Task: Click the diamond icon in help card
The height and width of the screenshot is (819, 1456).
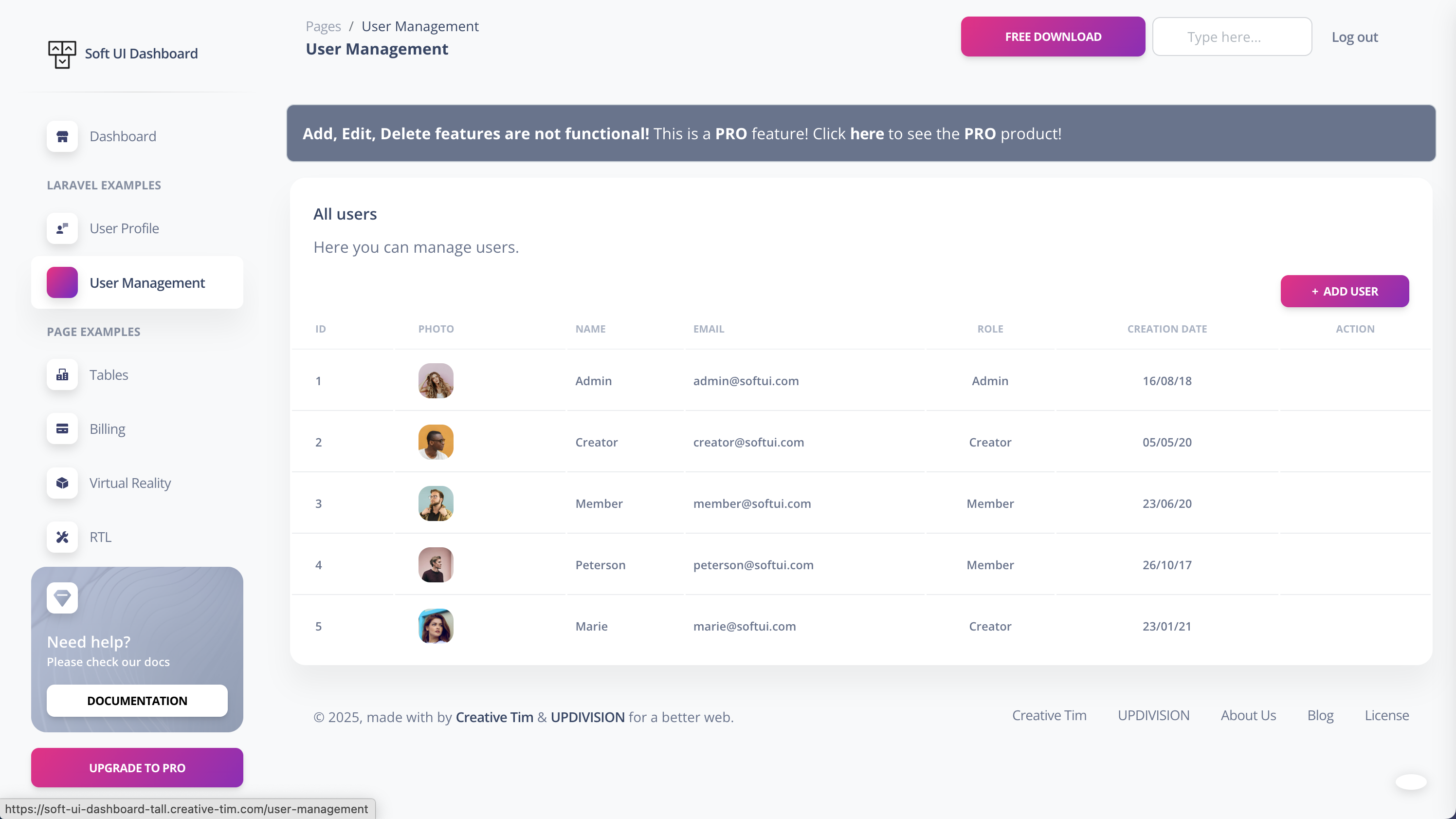Action: [62, 598]
